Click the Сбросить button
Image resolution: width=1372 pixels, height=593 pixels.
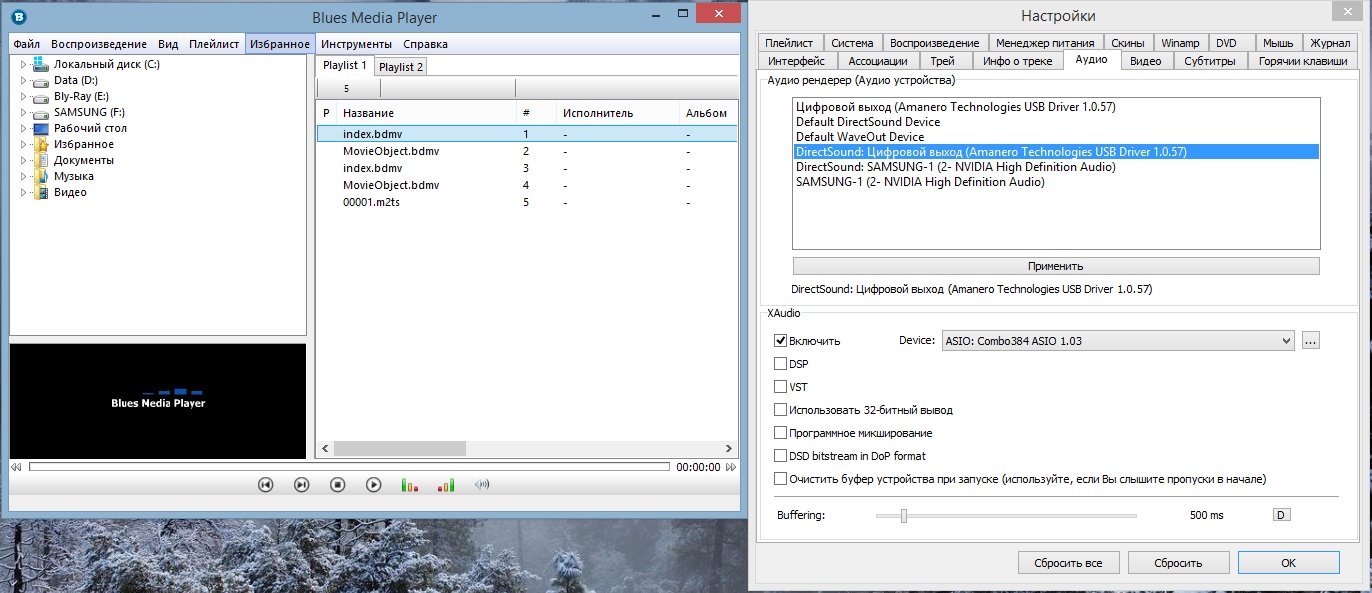[x=1178, y=563]
